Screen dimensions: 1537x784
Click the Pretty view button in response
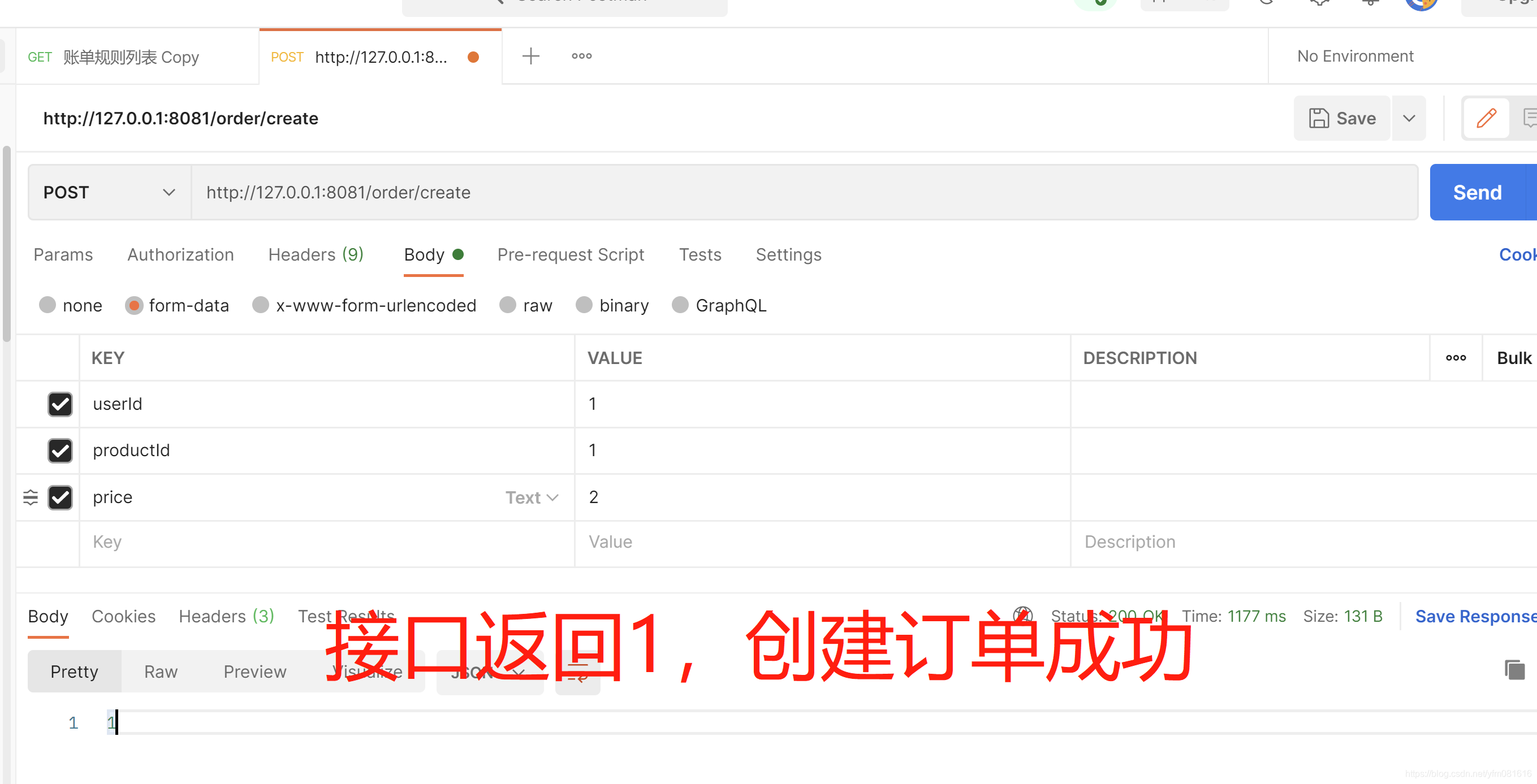click(x=74, y=671)
